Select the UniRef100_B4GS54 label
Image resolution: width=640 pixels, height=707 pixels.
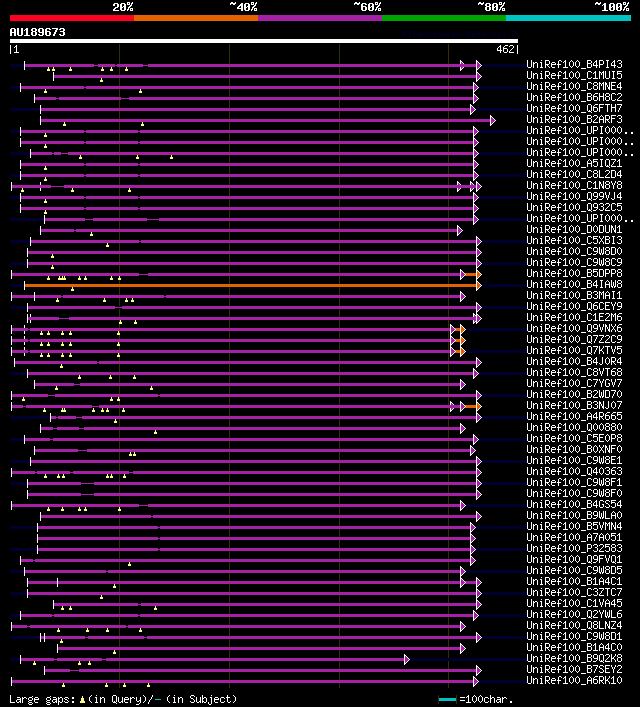(x=574, y=504)
